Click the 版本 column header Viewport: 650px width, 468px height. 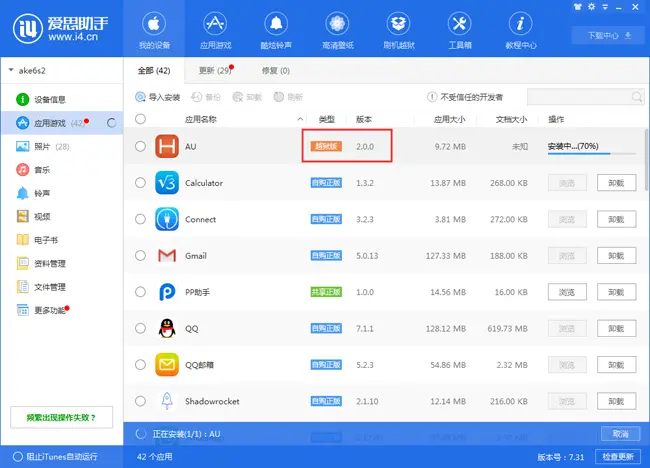click(x=364, y=119)
